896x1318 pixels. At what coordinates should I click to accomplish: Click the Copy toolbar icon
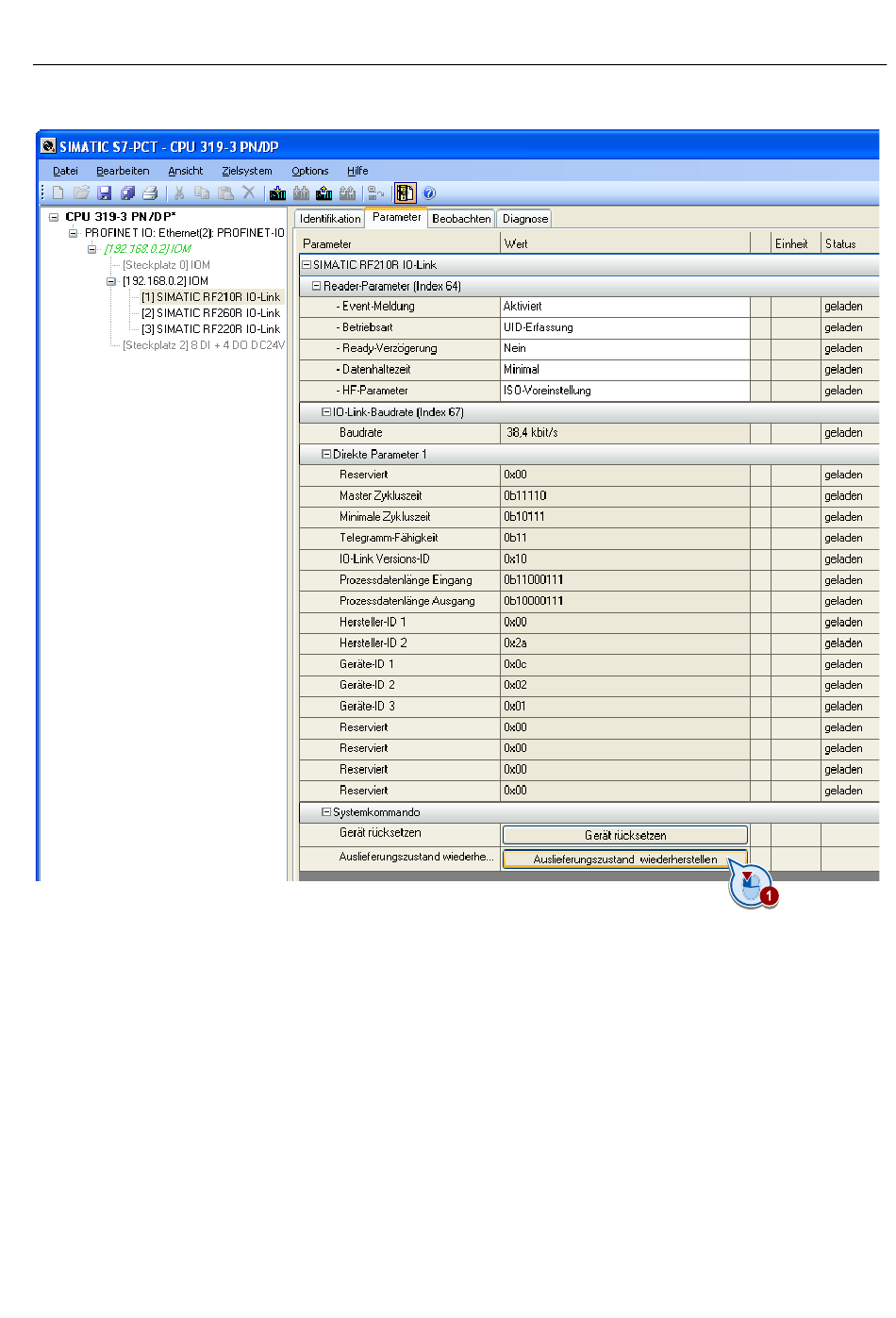[202, 193]
